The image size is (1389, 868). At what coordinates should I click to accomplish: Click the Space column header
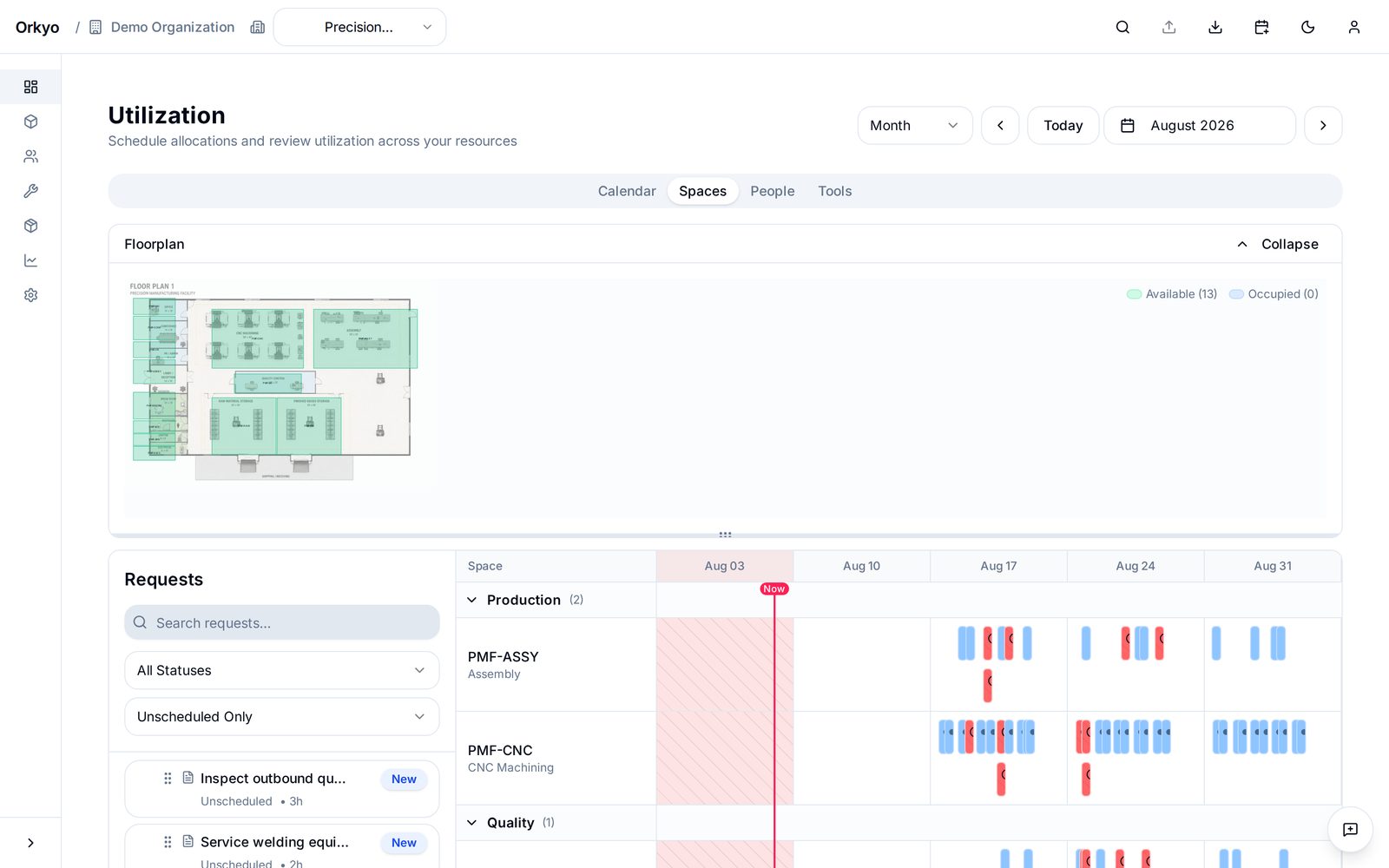click(556, 566)
